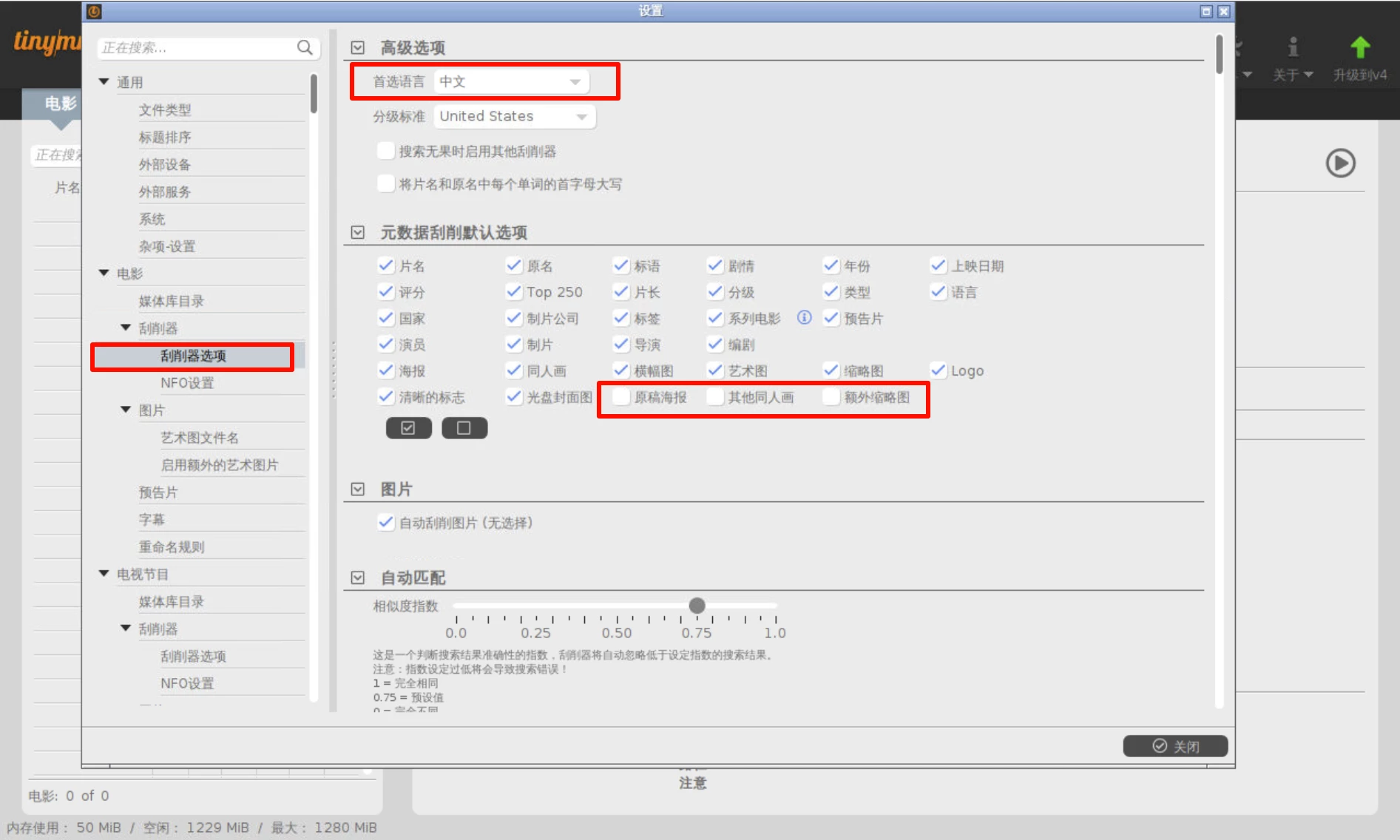
Task: Click the settings search input field
Action: [196, 48]
